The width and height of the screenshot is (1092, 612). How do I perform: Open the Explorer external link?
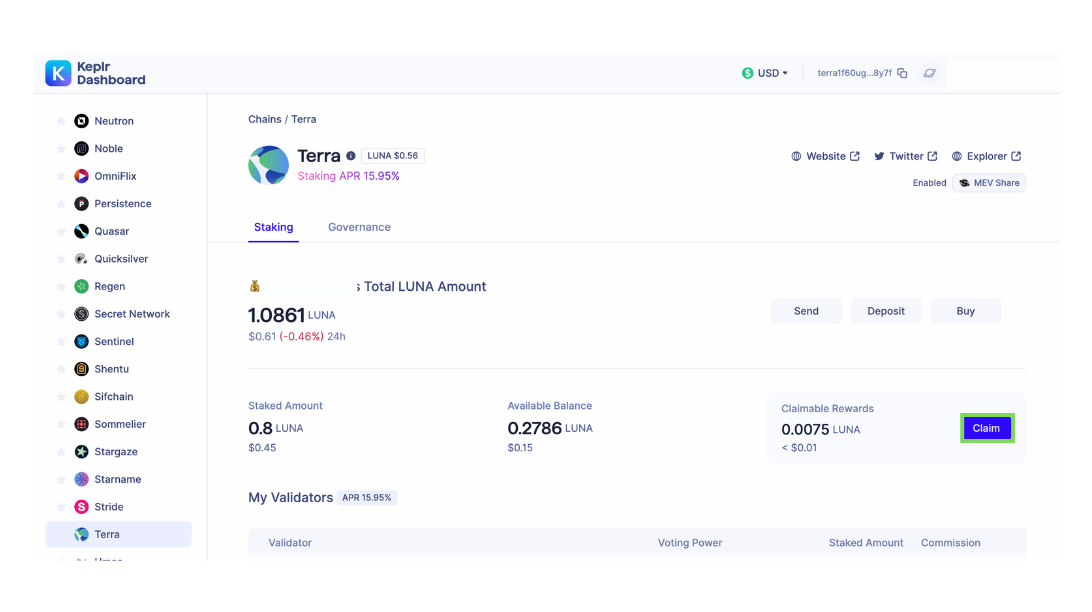click(987, 157)
